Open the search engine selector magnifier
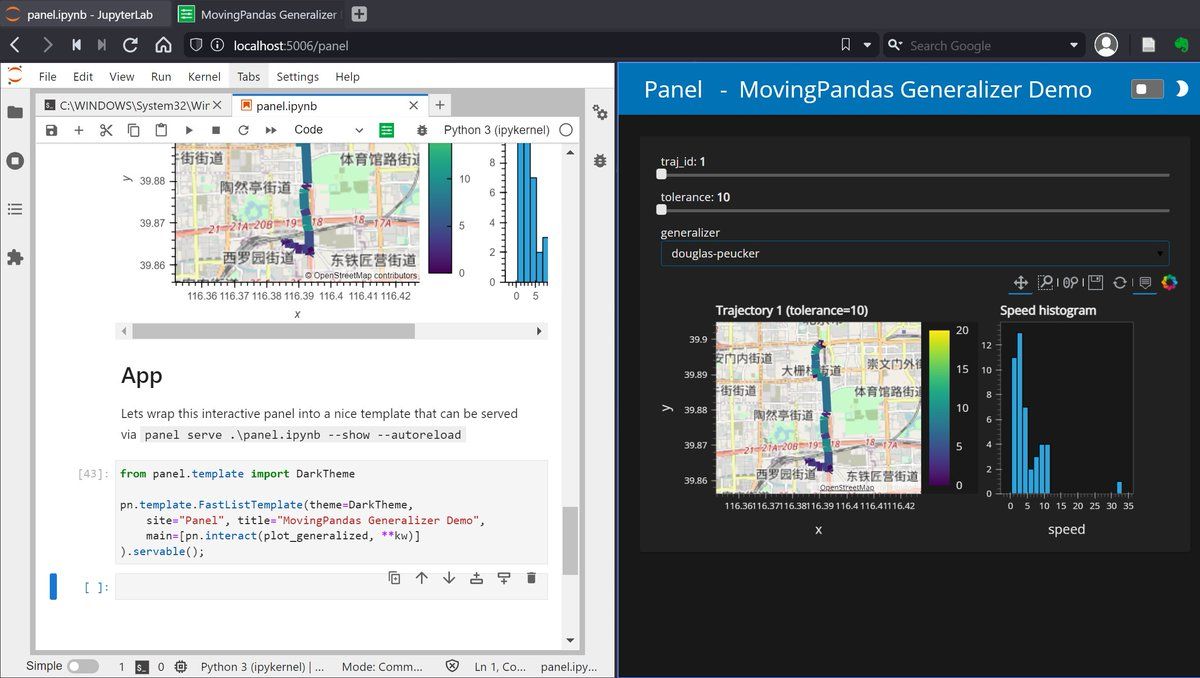The height and width of the screenshot is (678, 1200). 896,45
